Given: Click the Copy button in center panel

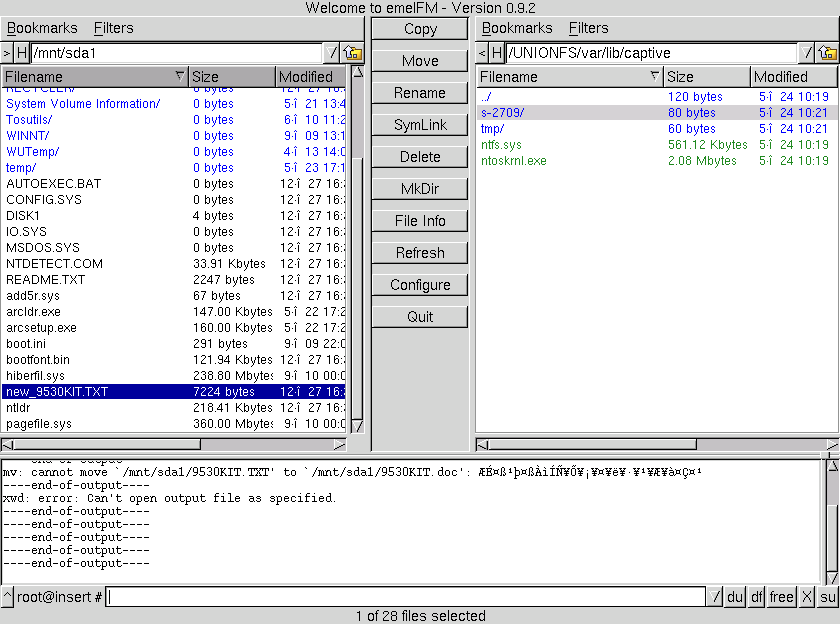Looking at the screenshot, I should point(420,29).
